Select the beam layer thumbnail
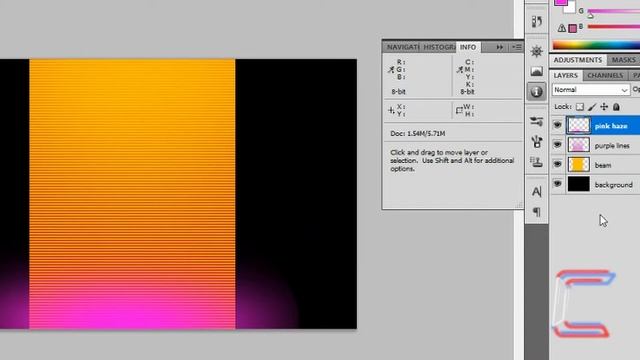This screenshot has height=360, width=640. click(x=579, y=164)
